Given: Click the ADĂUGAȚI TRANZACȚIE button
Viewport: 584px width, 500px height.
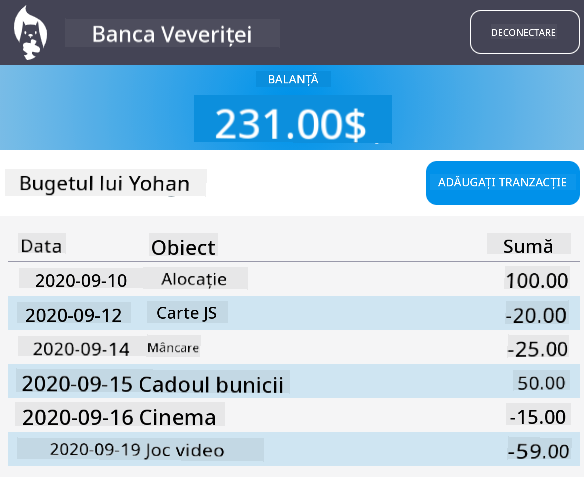Looking at the screenshot, I should [502, 183].
